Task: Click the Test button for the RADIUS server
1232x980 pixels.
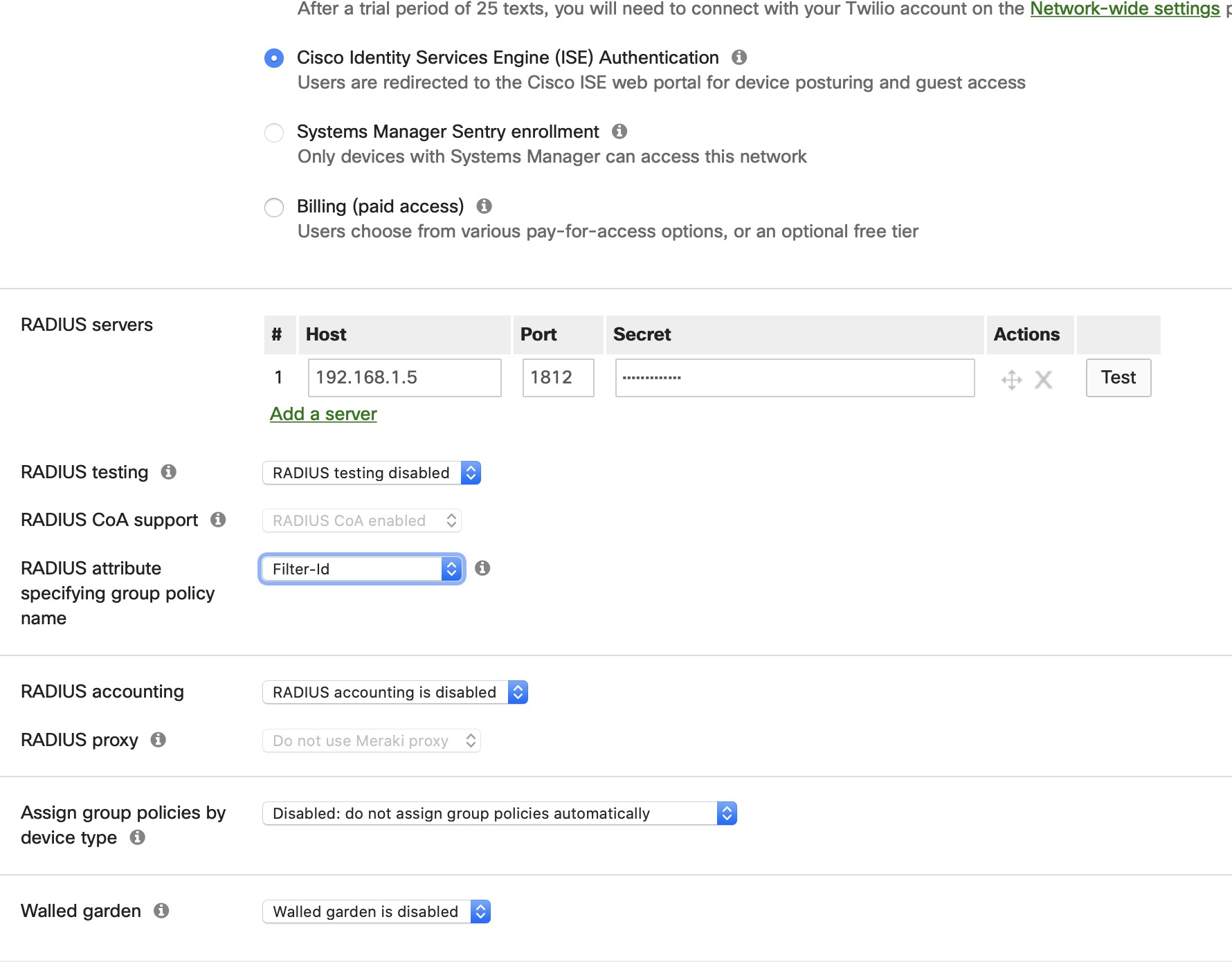Action: pos(1118,378)
